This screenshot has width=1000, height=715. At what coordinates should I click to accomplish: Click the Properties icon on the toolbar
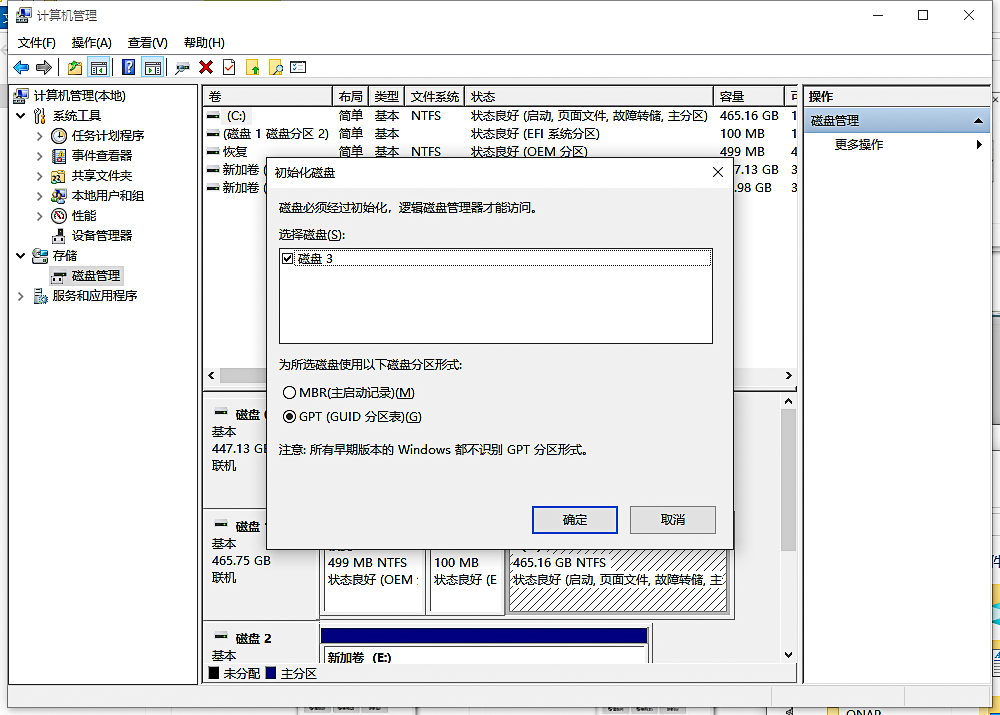tap(230, 66)
